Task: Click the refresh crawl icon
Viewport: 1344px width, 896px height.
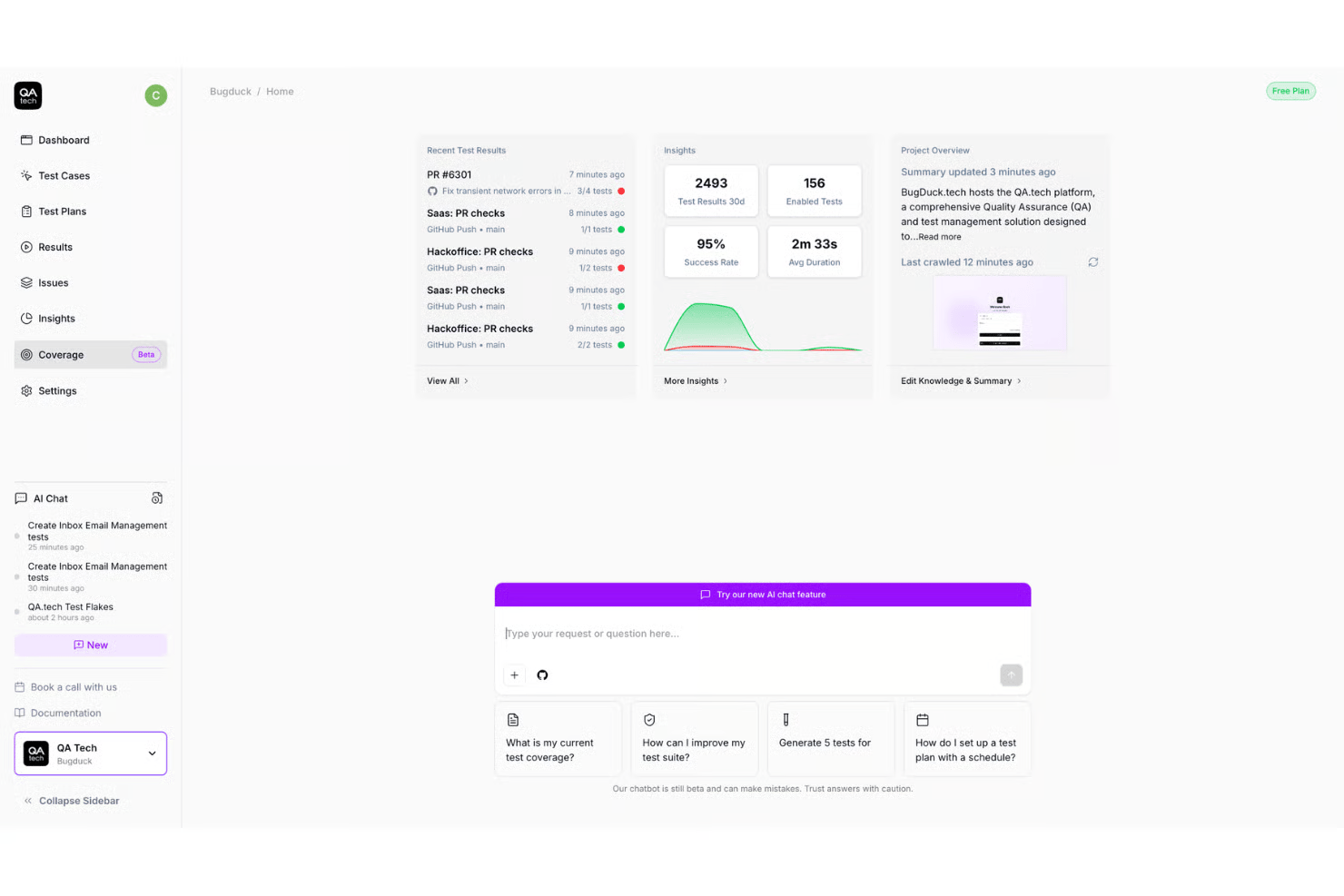Action: click(1093, 262)
